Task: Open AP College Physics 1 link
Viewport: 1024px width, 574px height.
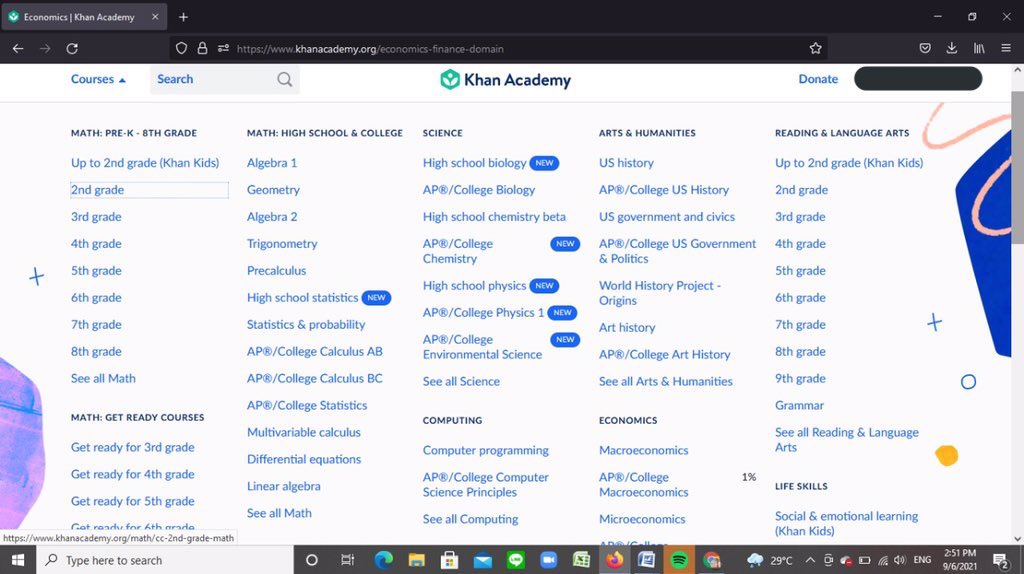Action: 483,313
